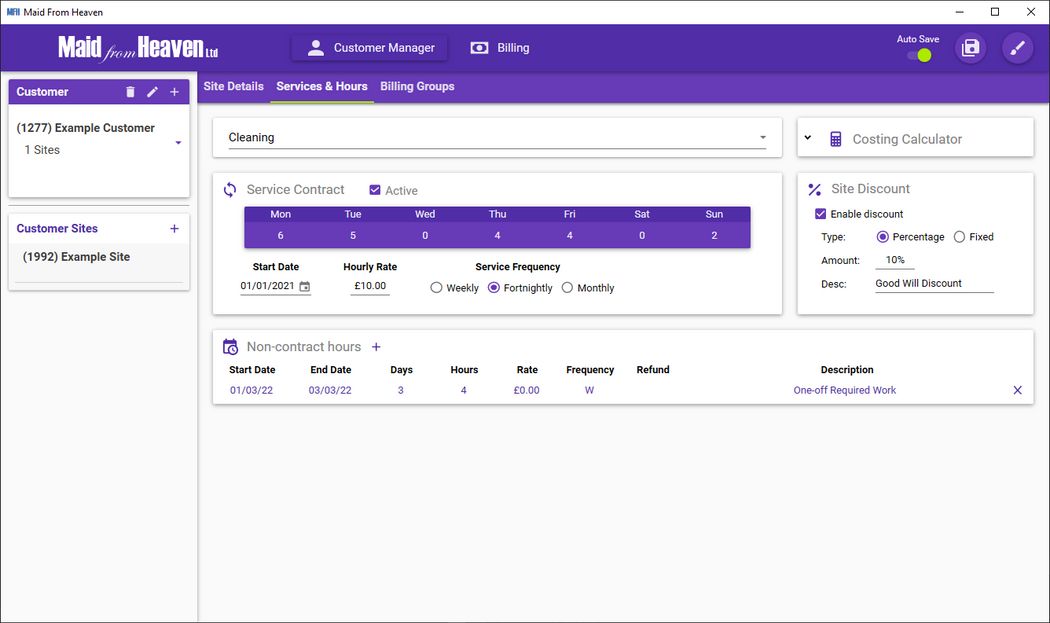1050x623 pixels.
Task: Expand the Costing Calculator panel
Action: click(x=808, y=138)
